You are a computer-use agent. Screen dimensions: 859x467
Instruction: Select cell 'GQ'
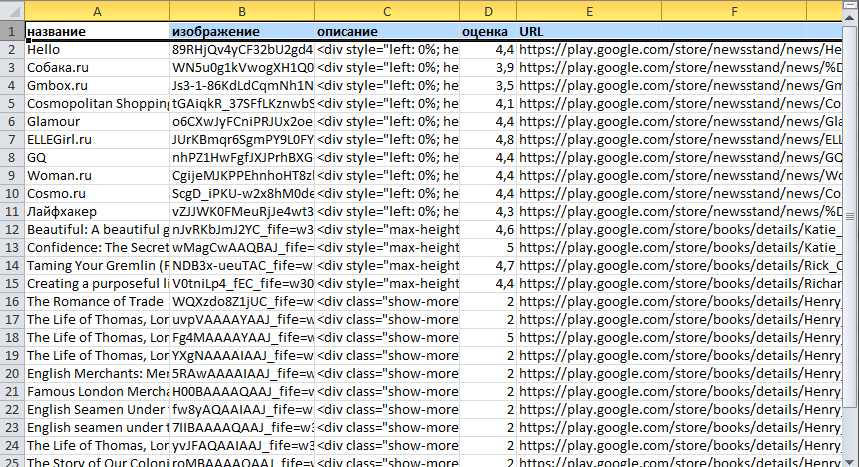tap(97, 157)
